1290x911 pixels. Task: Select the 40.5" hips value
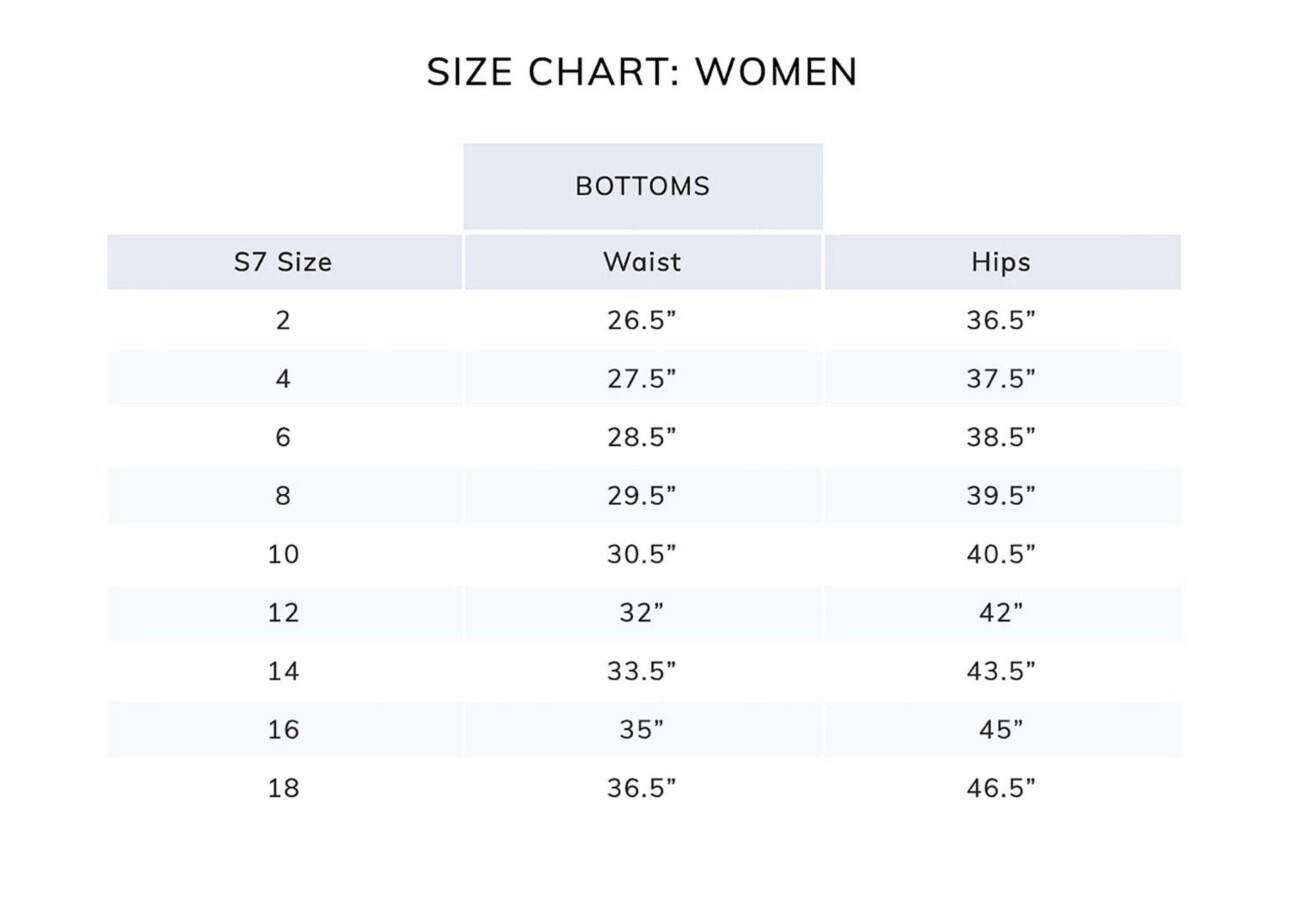pos(1000,554)
